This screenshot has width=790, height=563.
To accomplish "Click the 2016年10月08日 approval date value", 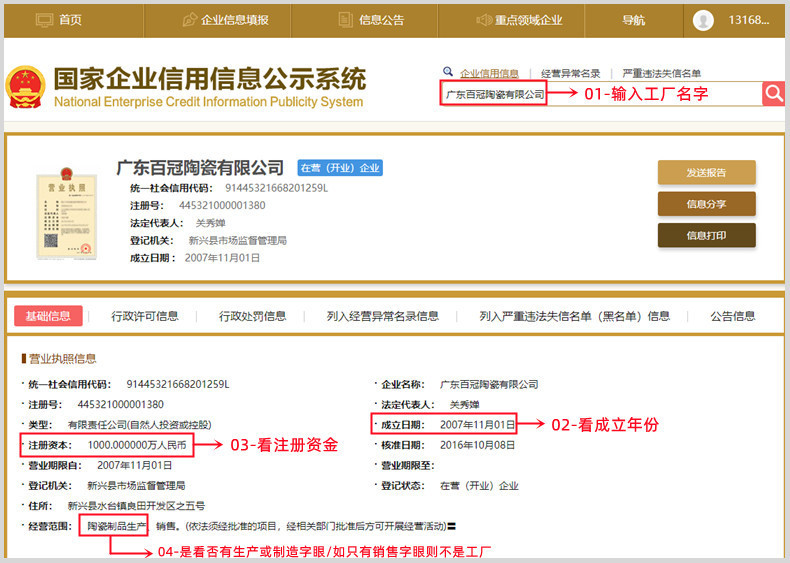I will click(x=478, y=445).
